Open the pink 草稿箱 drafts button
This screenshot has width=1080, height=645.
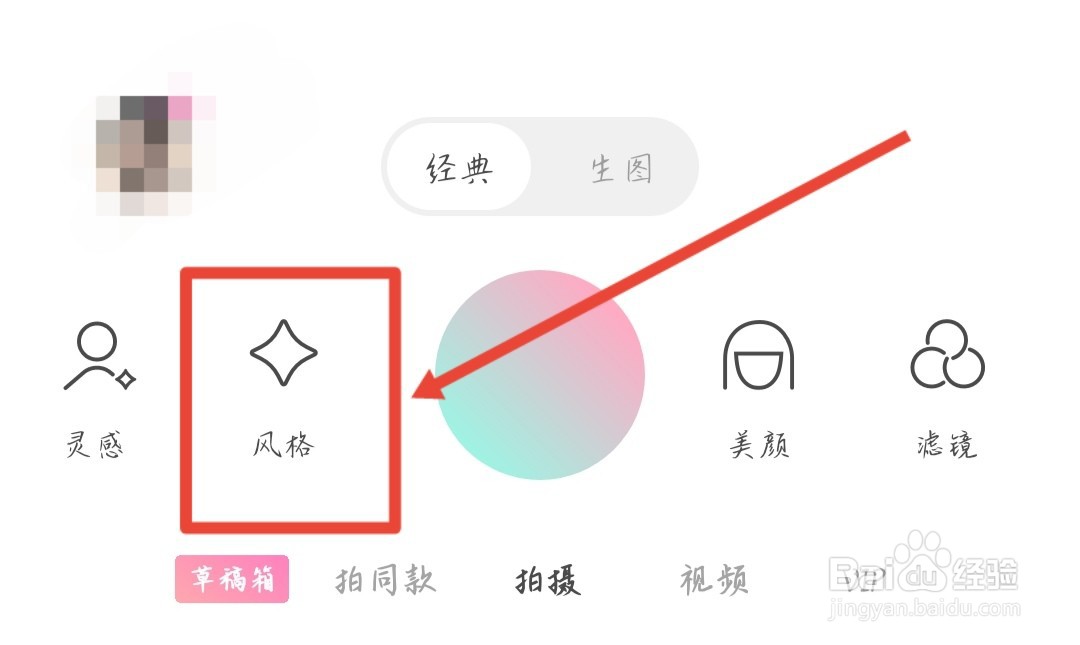(232, 579)
